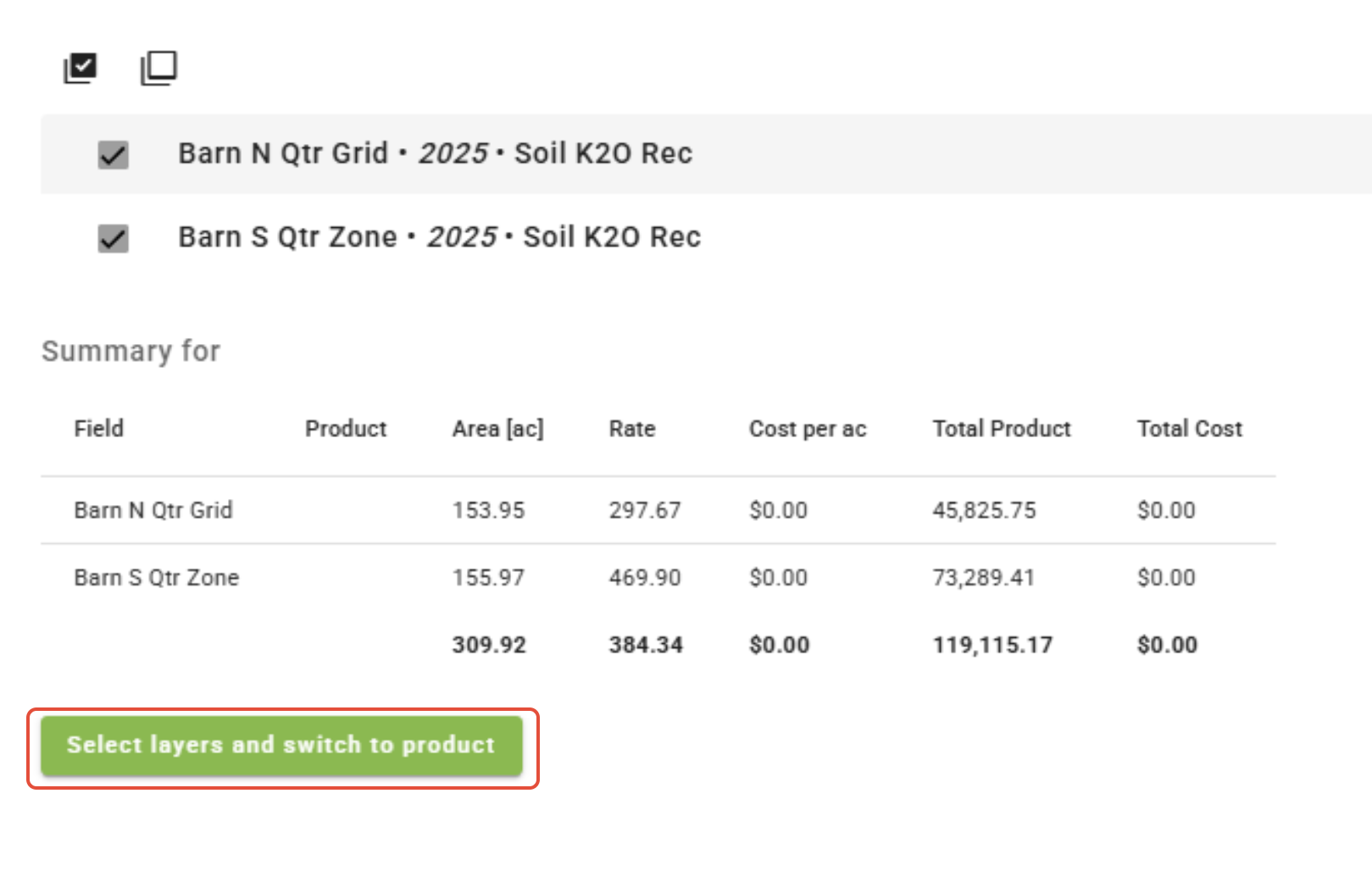Click total product value 119,115.17

(x=992, y=646)
